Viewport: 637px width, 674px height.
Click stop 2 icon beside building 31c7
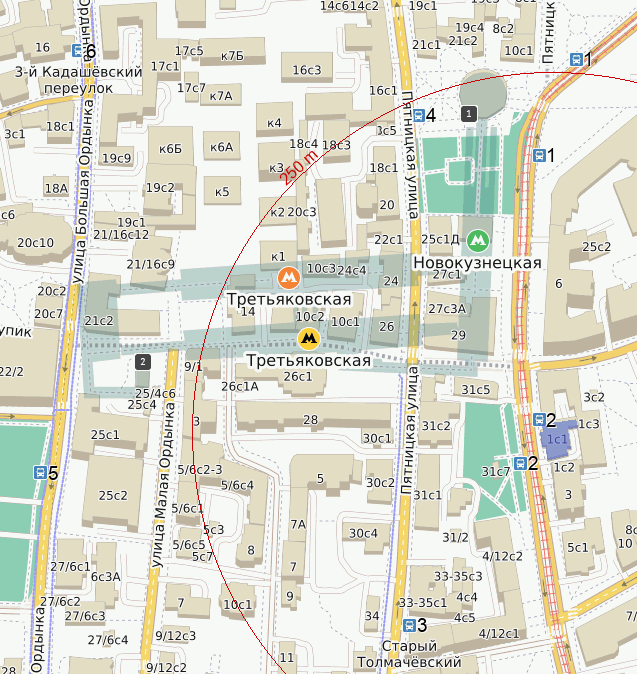[520, 462]
